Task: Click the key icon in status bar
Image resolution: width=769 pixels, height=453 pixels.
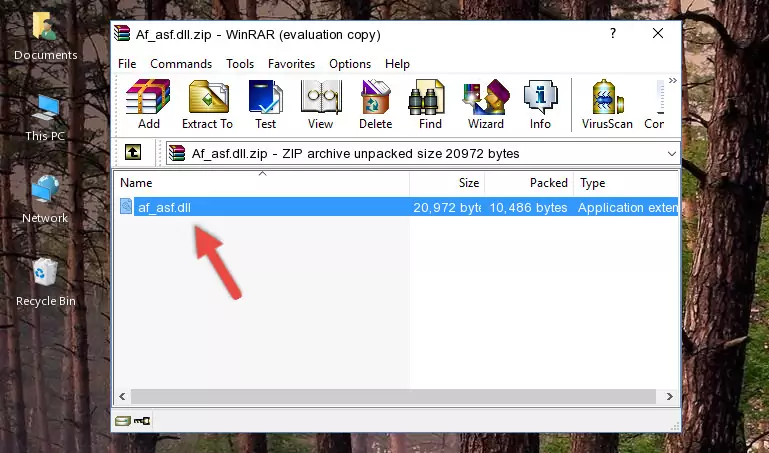Action: tap(142, 421)
